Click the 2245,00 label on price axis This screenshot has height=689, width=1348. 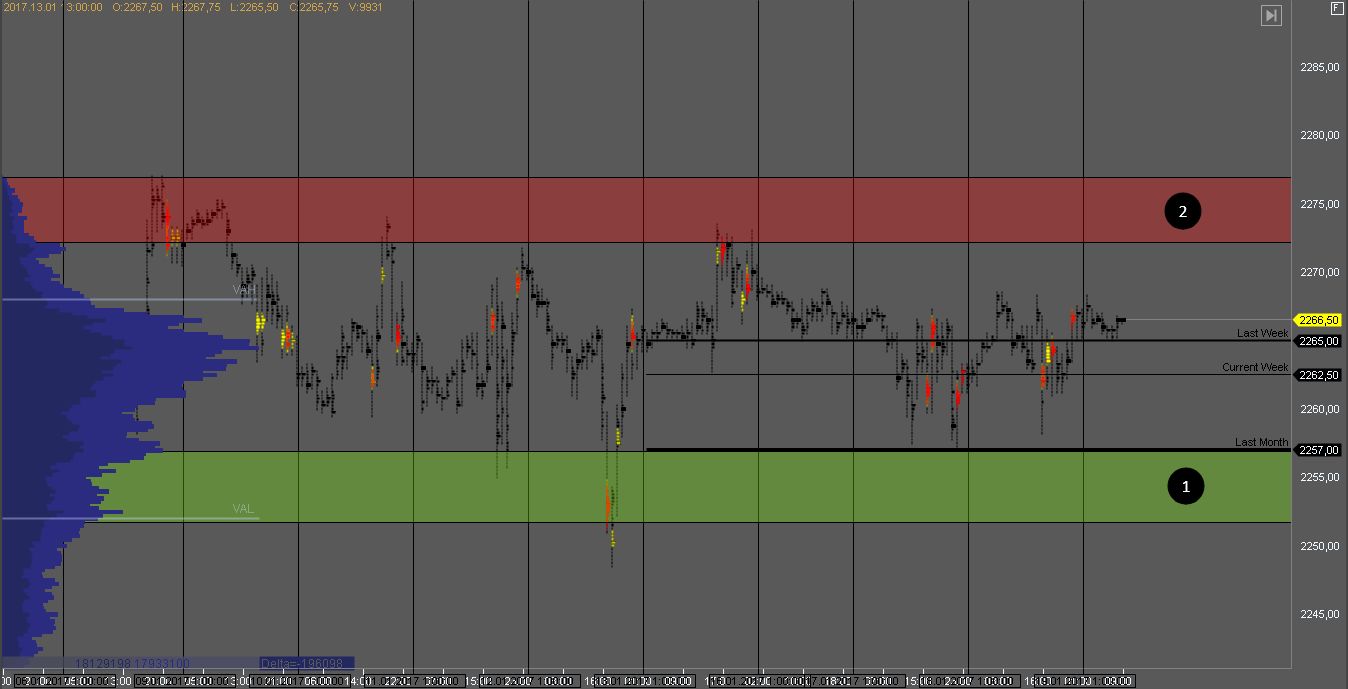[x=1318, y=614]
